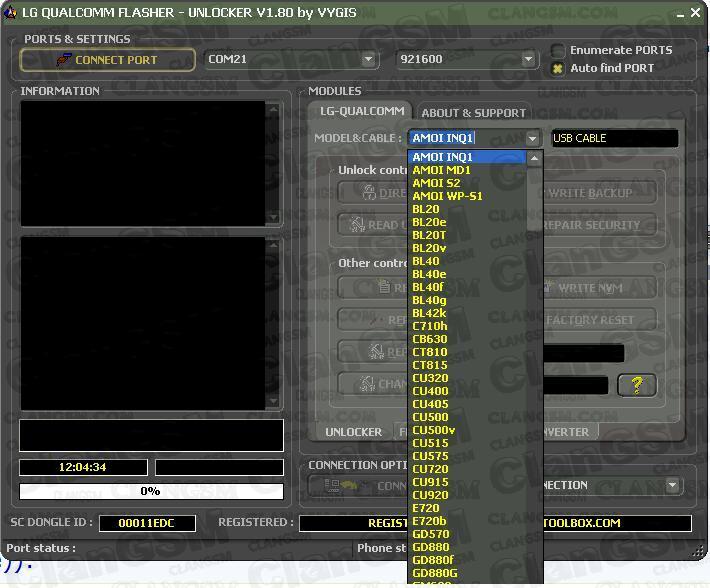Select BL20v in the model list
This screenshot has width=710, height=588.
tap(467, 248)
